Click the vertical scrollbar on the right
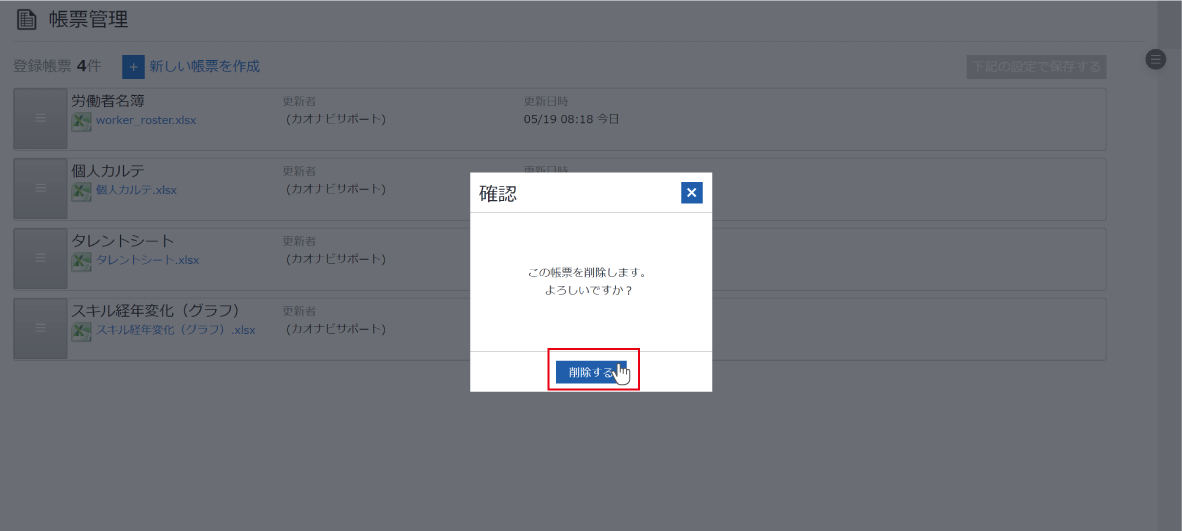1182x531 pixels. (x=1169, y=265)
